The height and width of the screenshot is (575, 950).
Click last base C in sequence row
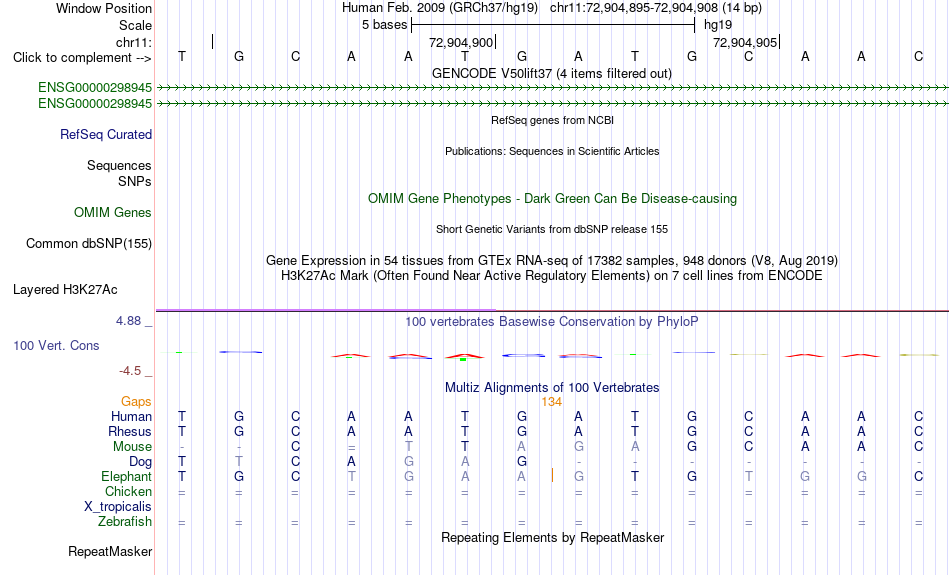pos(918,57)
